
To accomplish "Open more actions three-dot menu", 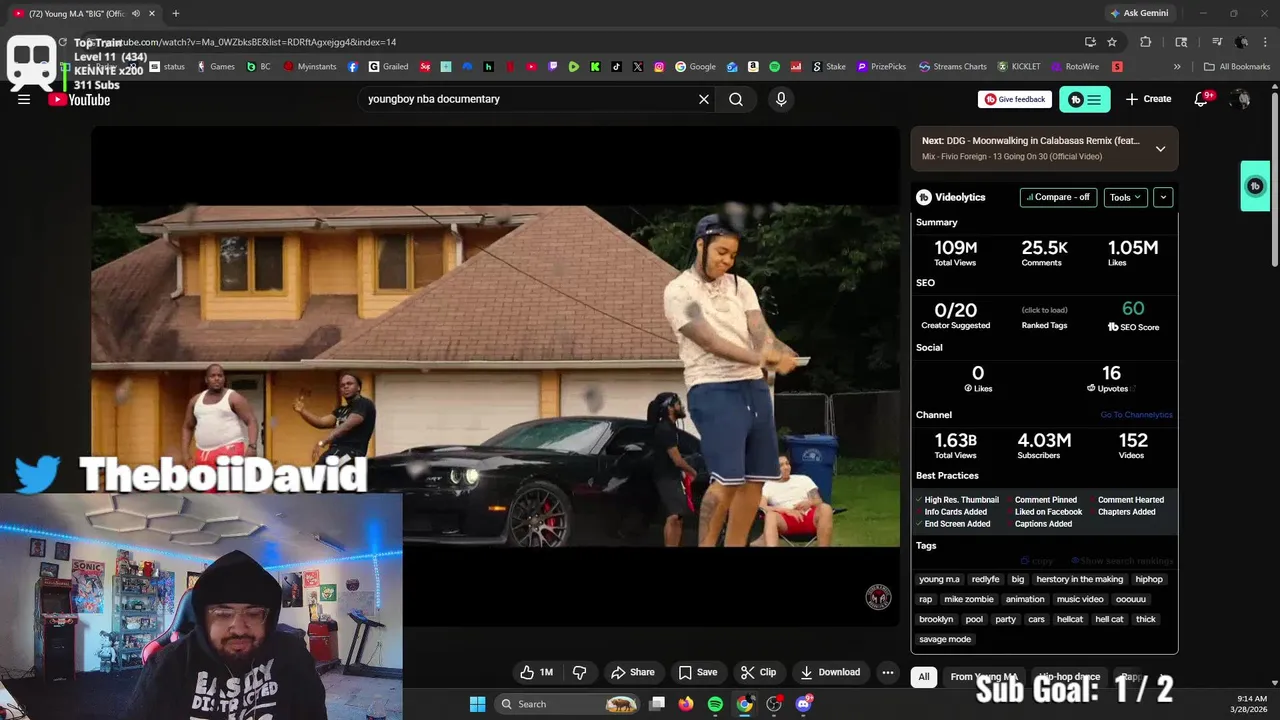I will (x=887, y=672).
